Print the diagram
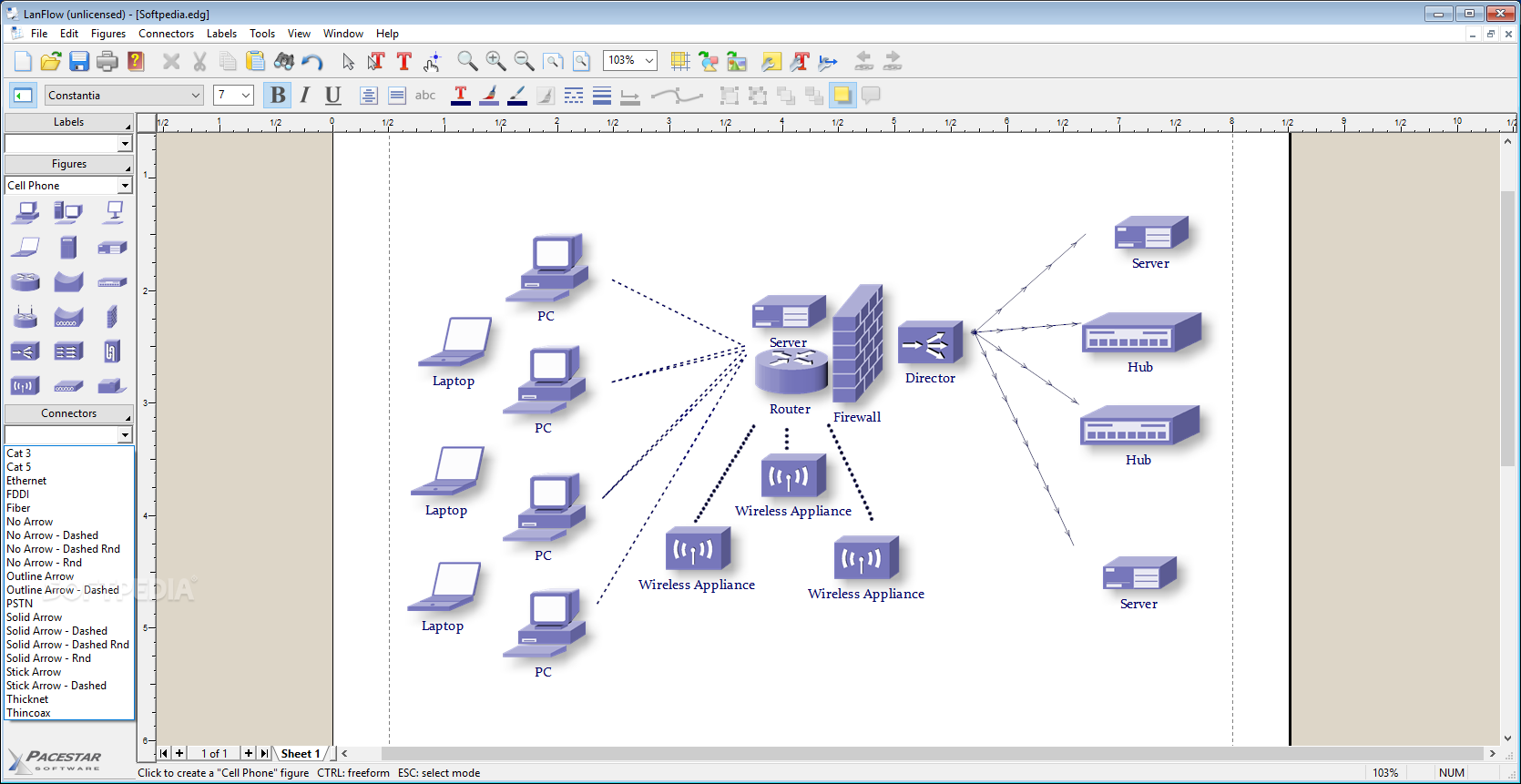Screen dimensions: 1521x784 tap(107, 61)
